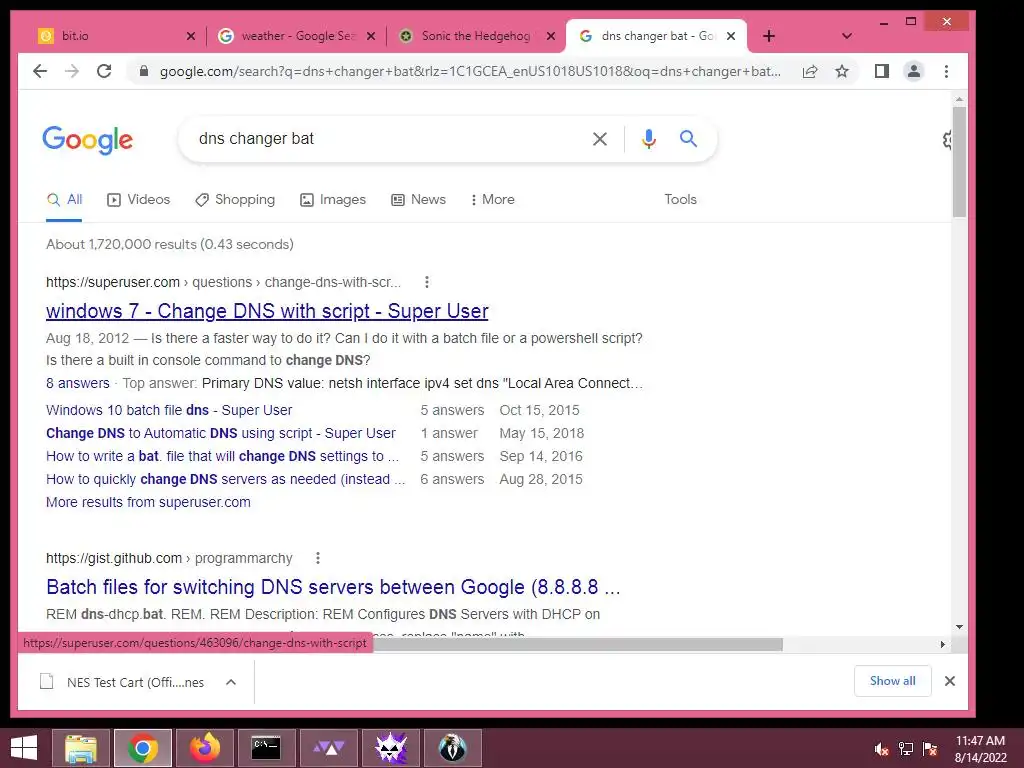Select the News search filter
The image size is (1024, 768).
coord(419,200)
